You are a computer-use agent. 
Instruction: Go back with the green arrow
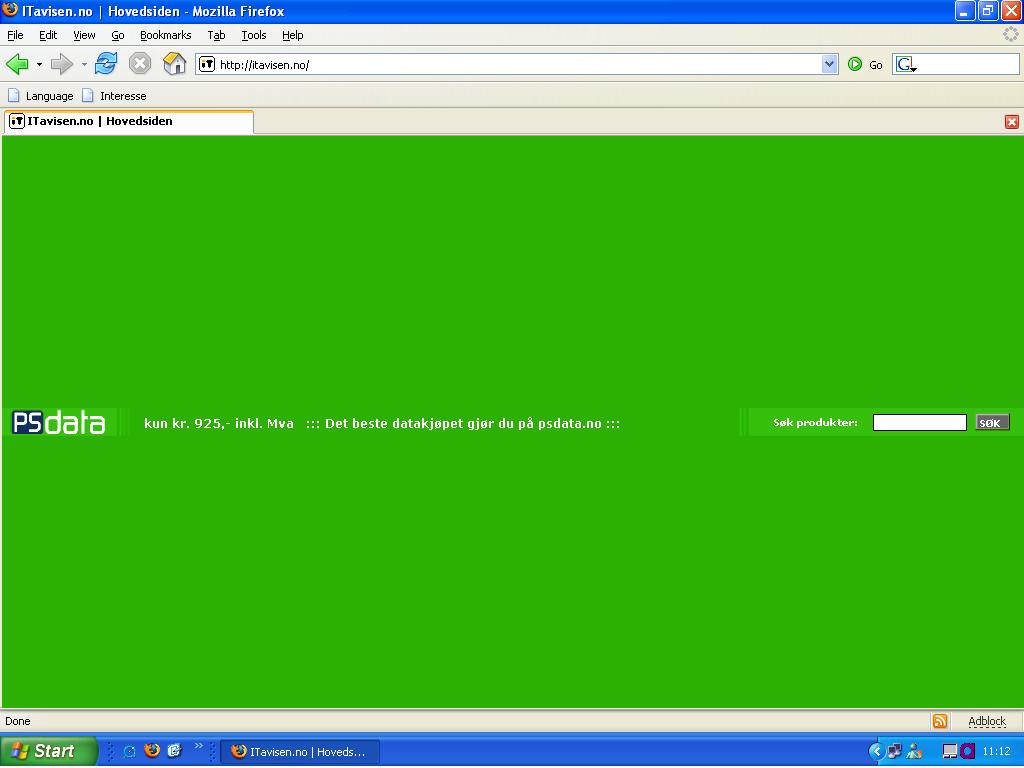[x=18, y=64]
